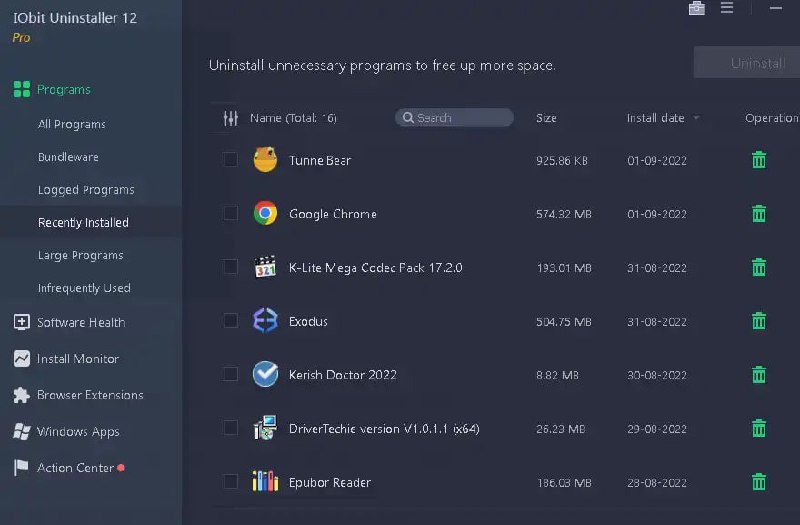
Task: Go to Bundleware
Action: (x=68, y=157)
